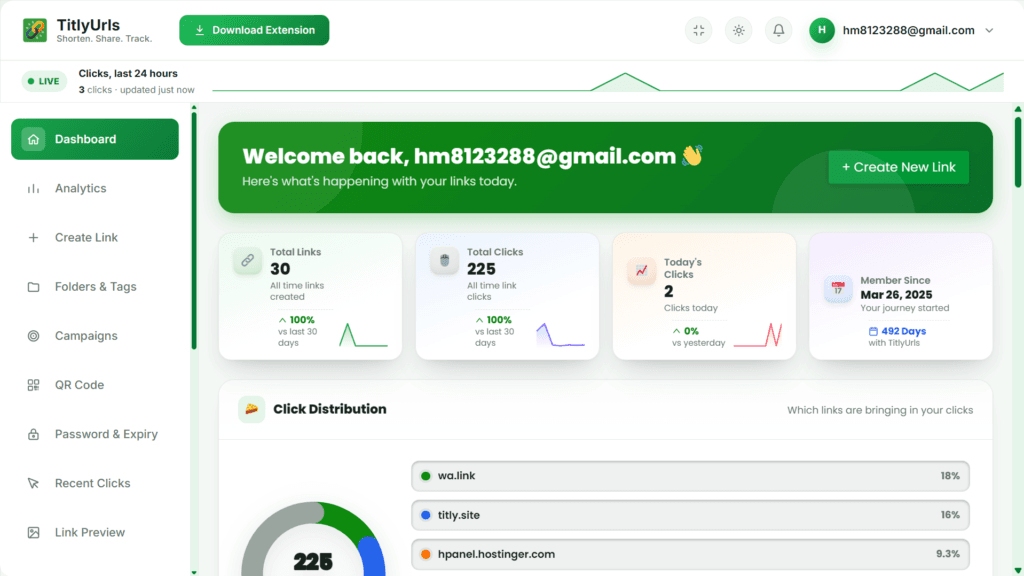
Task: Click the Total Clicks mouse icon
Action: click(x=445, y=261)
